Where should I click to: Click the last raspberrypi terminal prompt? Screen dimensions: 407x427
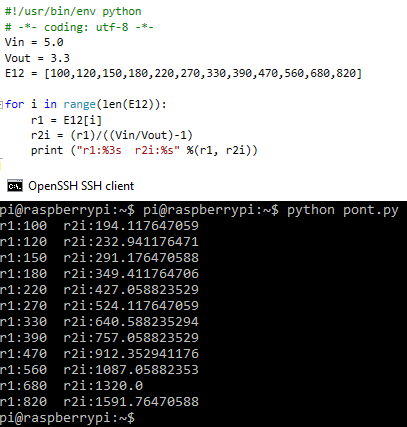[67, 418]
